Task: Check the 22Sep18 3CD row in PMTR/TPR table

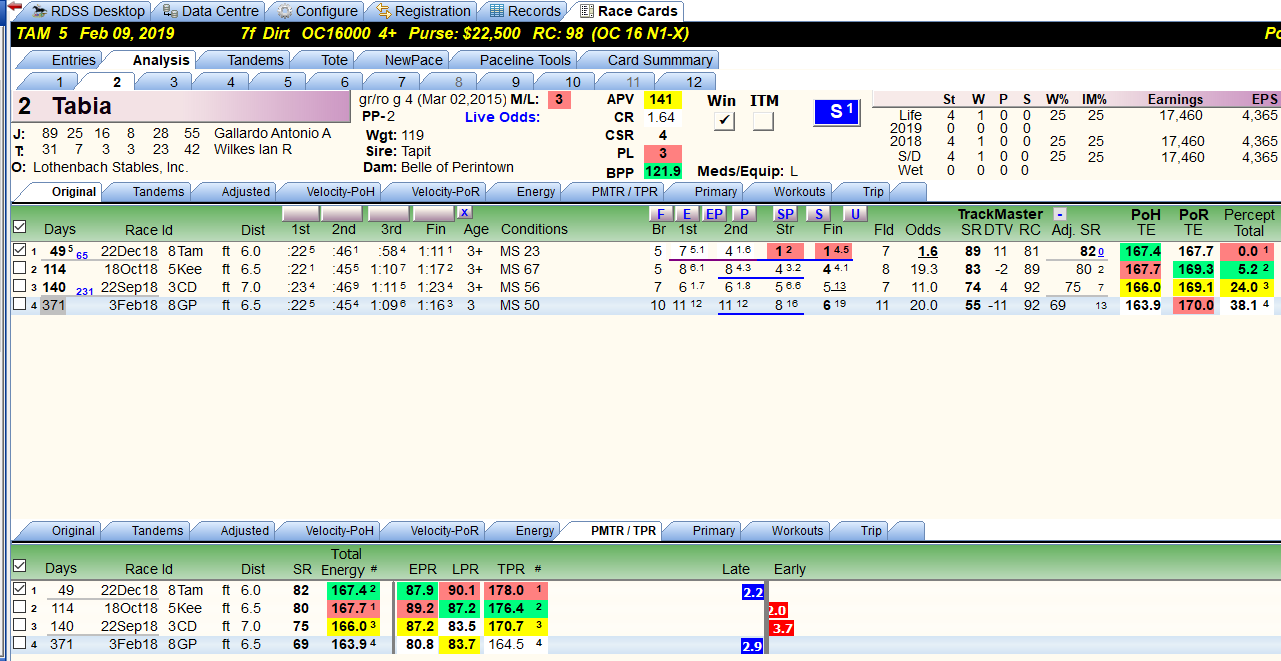Action: pyautogui.click(x=20, y=626)
